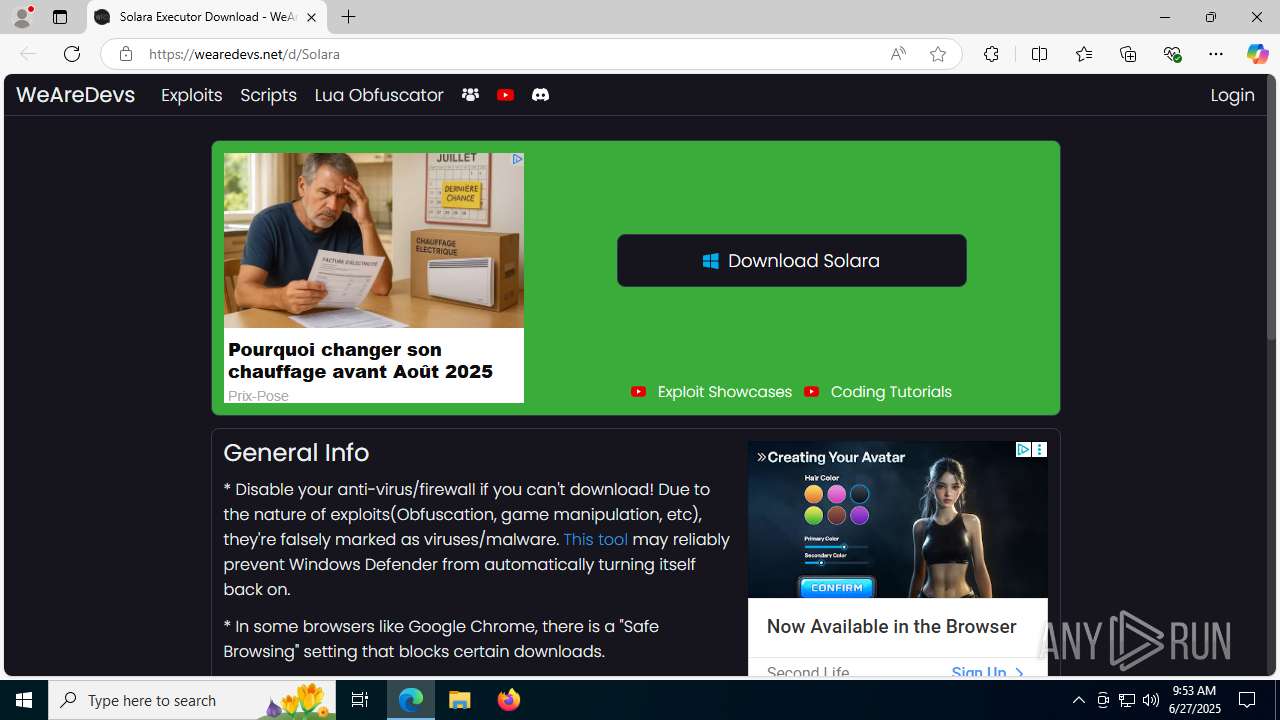Go to WeAreDevs home logo
This screenshot has width=1280, height=720.
(75, 95)
